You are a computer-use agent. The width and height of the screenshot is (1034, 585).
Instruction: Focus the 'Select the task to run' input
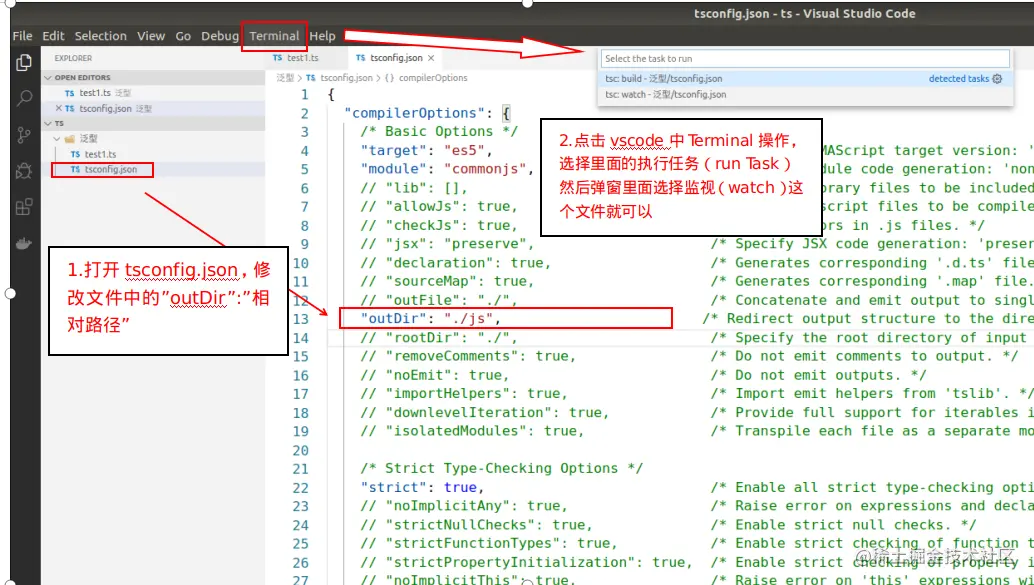coord(805,59)
